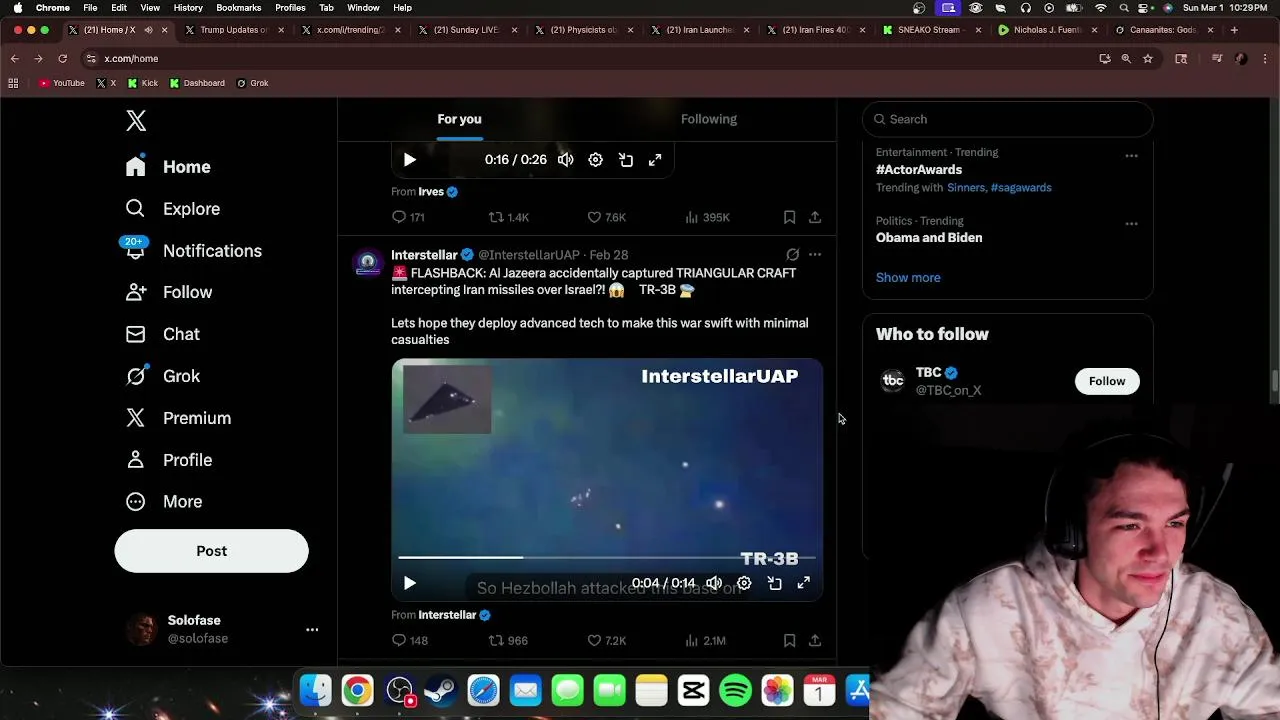This screenshot has width=1280, height=720.
Task: Open Explore search page
Action: (x=172, y=209)
